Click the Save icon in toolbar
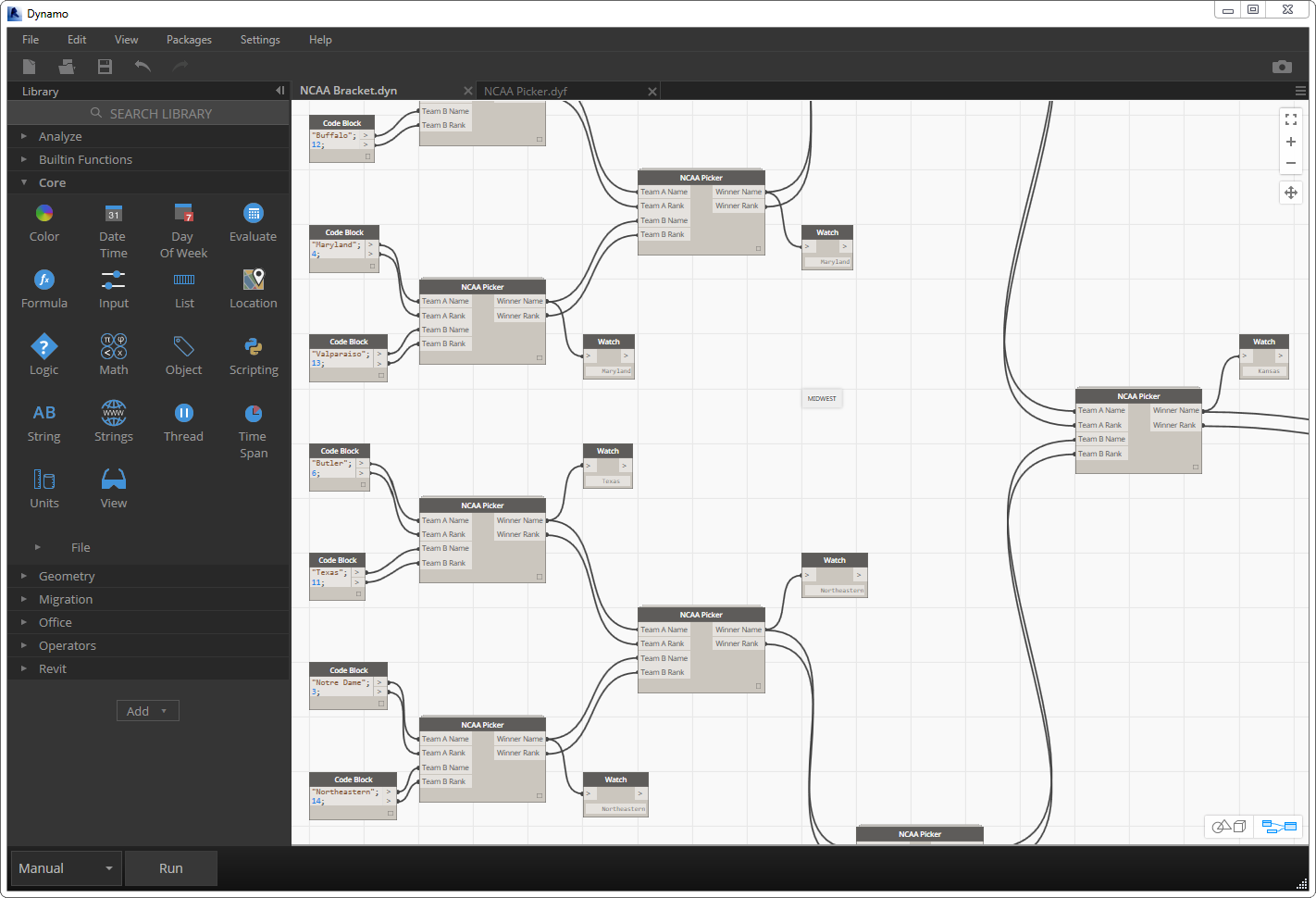 105,67
